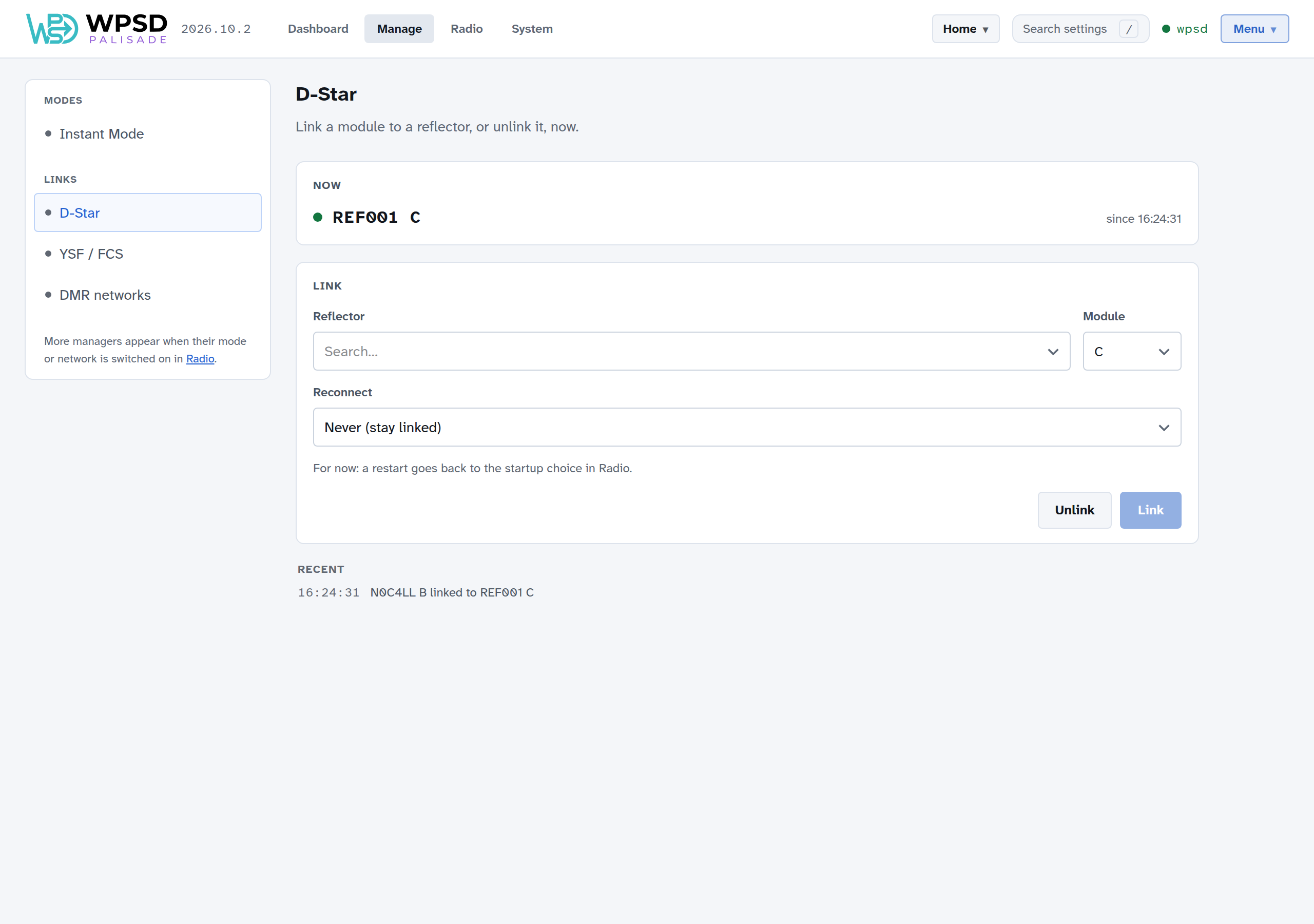Screen dimensions: 1314x924
Task: Open the Module C dropdown
Action: 1131,351
